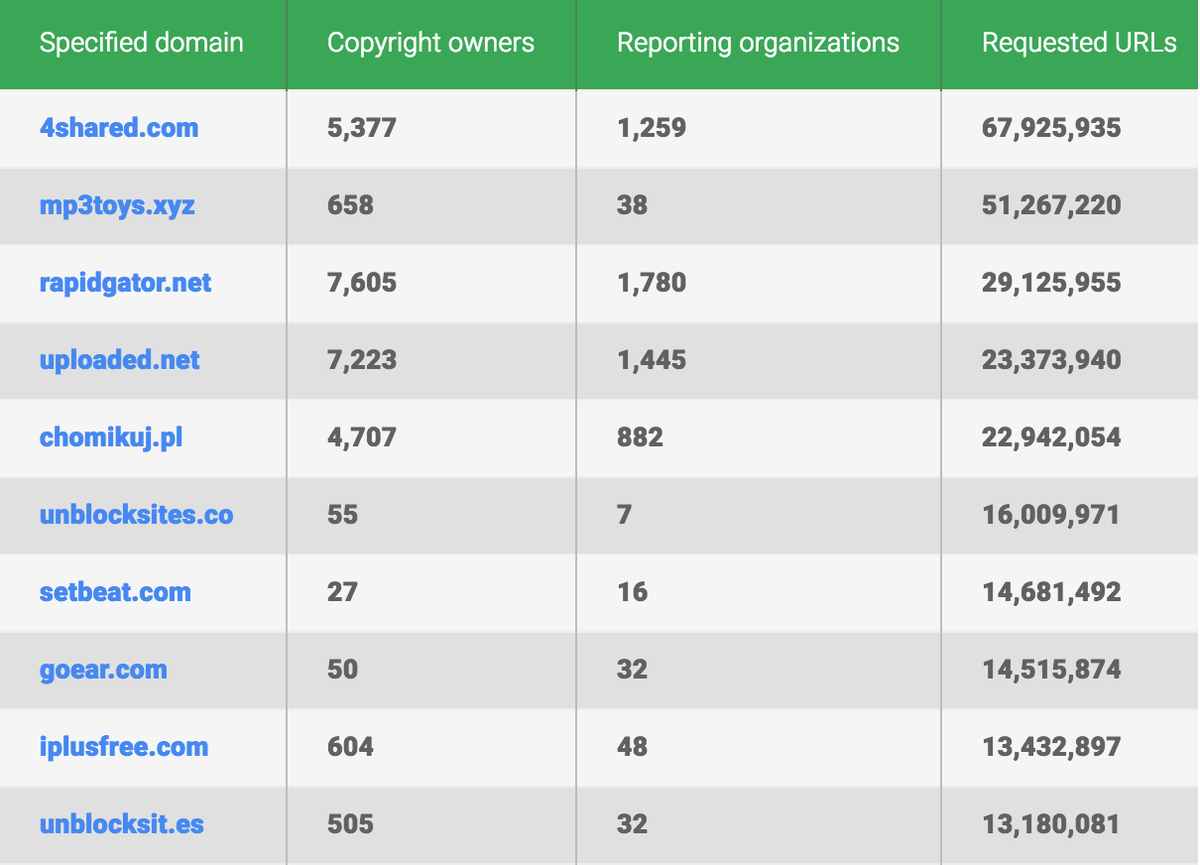Image resolution: width=1200 pixels, height=865 pixels.
Task: Select the 1,445 reporting organizations cell
Action: click(x=652, y=360)
